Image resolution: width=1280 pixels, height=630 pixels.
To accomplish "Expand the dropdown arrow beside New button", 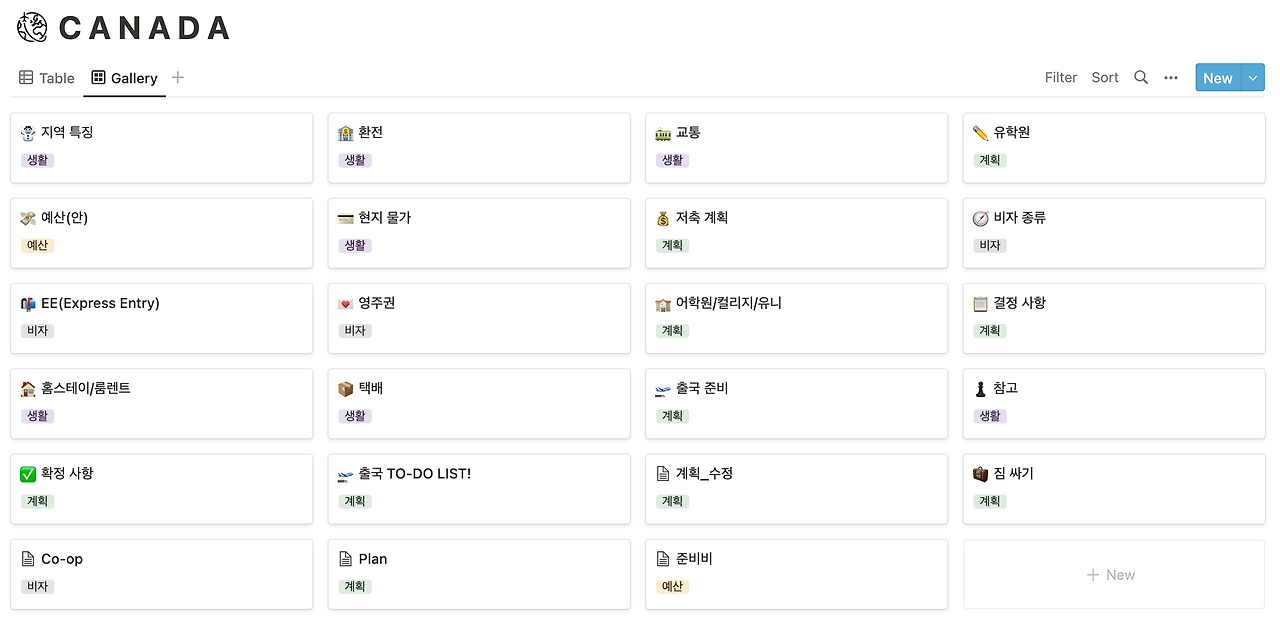I will pyautogui.click(x=1254, y=78).
